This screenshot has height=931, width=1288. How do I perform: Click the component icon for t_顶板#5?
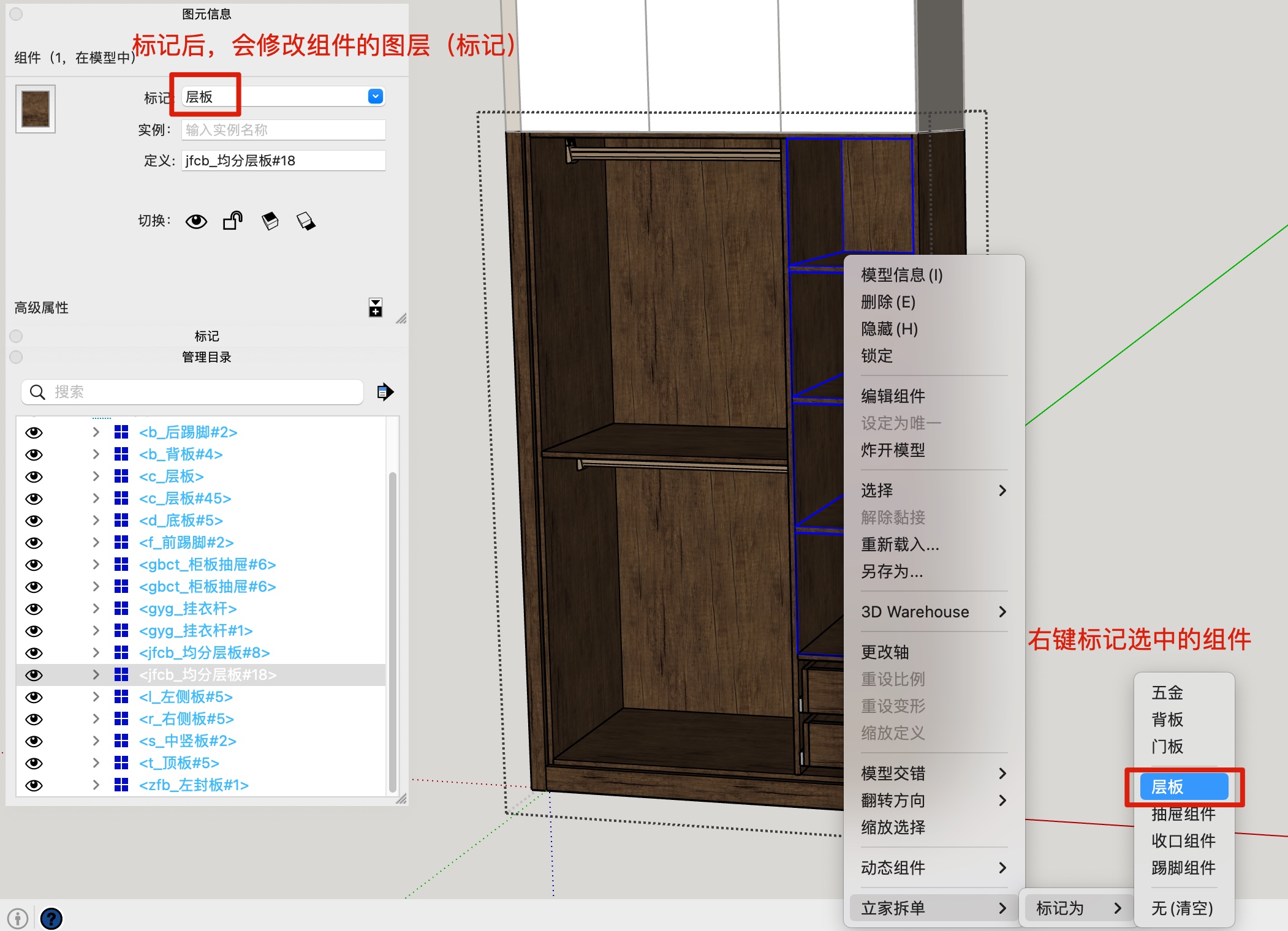(x=121, y=763)
